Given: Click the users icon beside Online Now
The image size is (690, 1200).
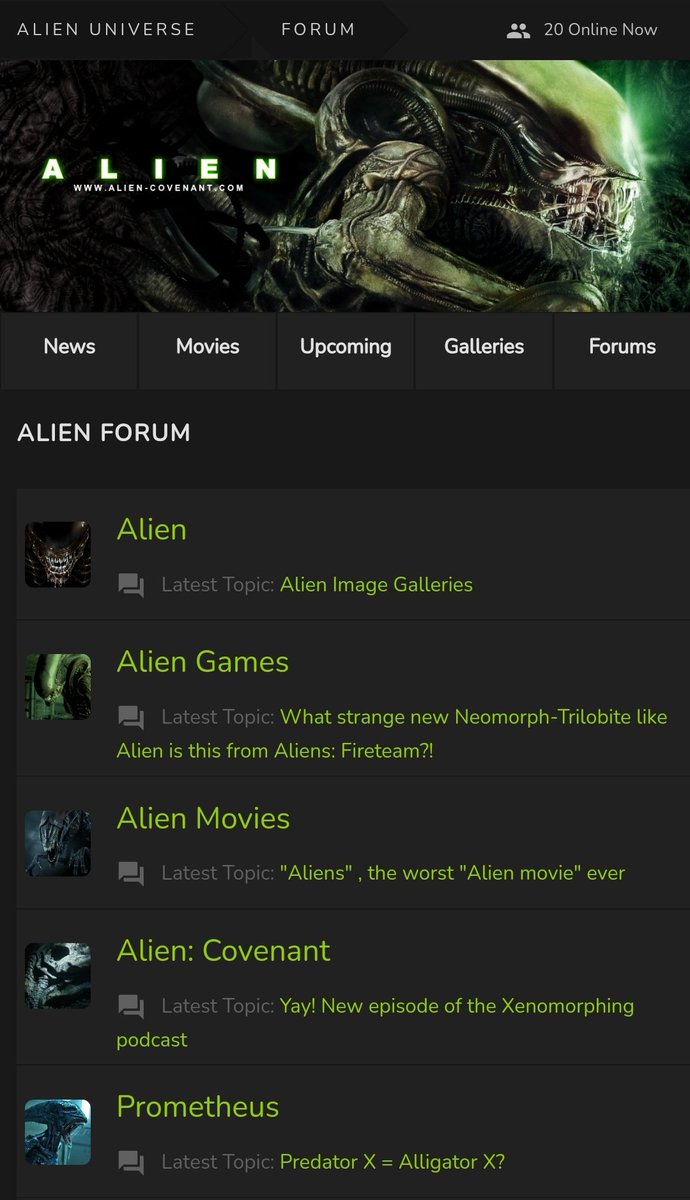Looking at the screenshot, I should (518, 30).
